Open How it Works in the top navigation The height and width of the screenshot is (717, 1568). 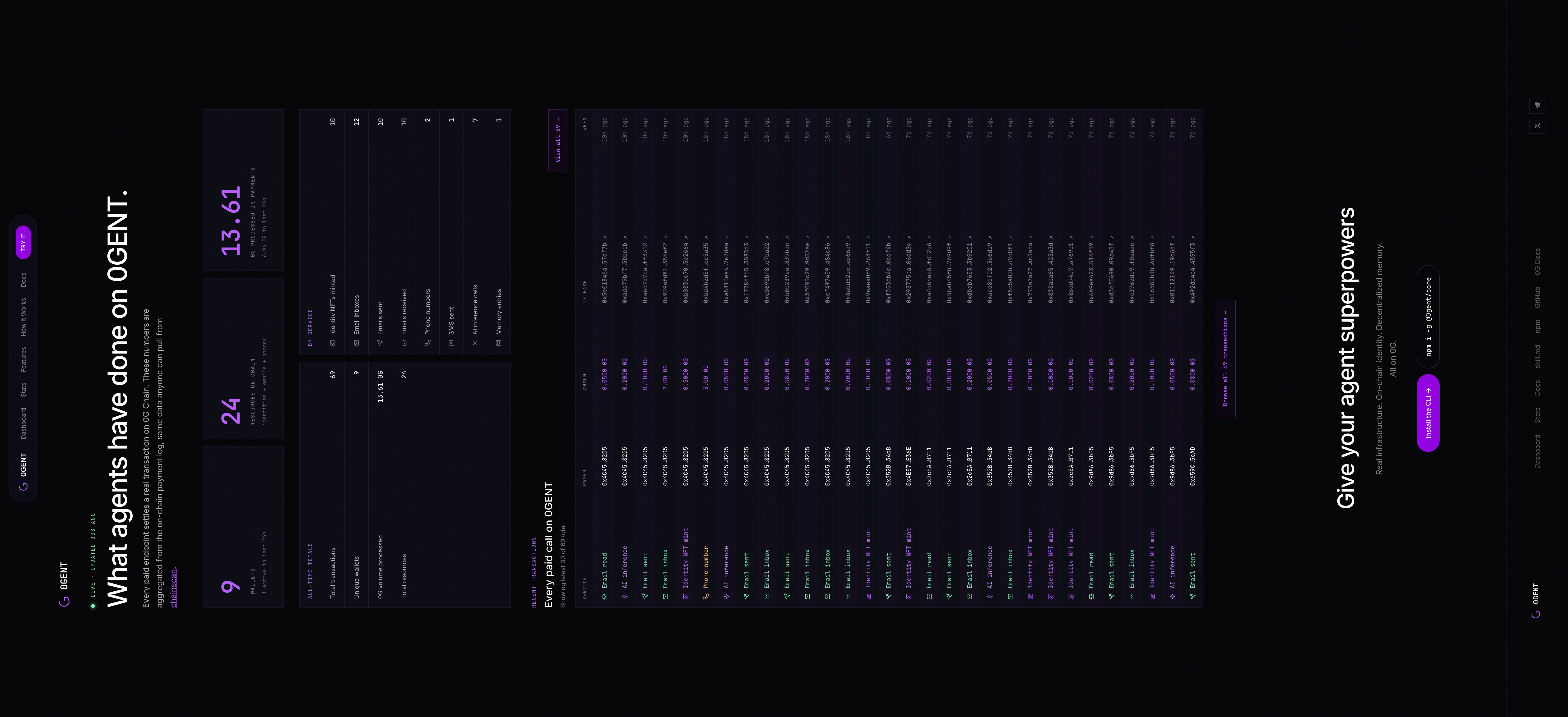pyautogui.click(x=23, y=317)
